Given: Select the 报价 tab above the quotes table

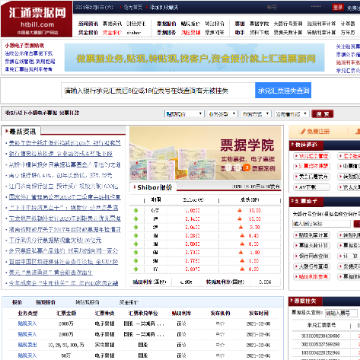Looking at the screenshot, I should click(x=17, y=303).
